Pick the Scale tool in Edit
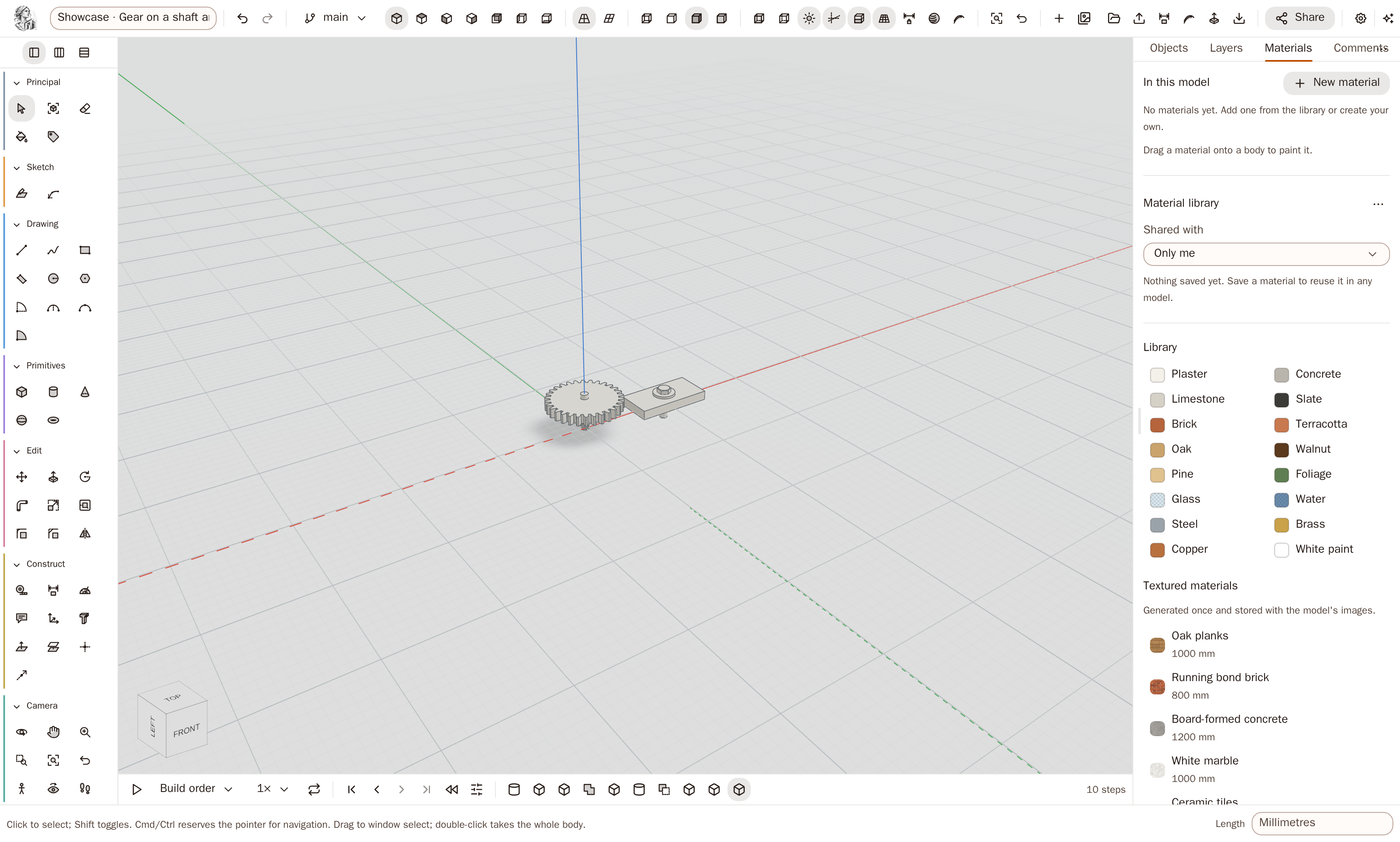The height and width of the screenshot is (842, 1400). coord(53,506)
